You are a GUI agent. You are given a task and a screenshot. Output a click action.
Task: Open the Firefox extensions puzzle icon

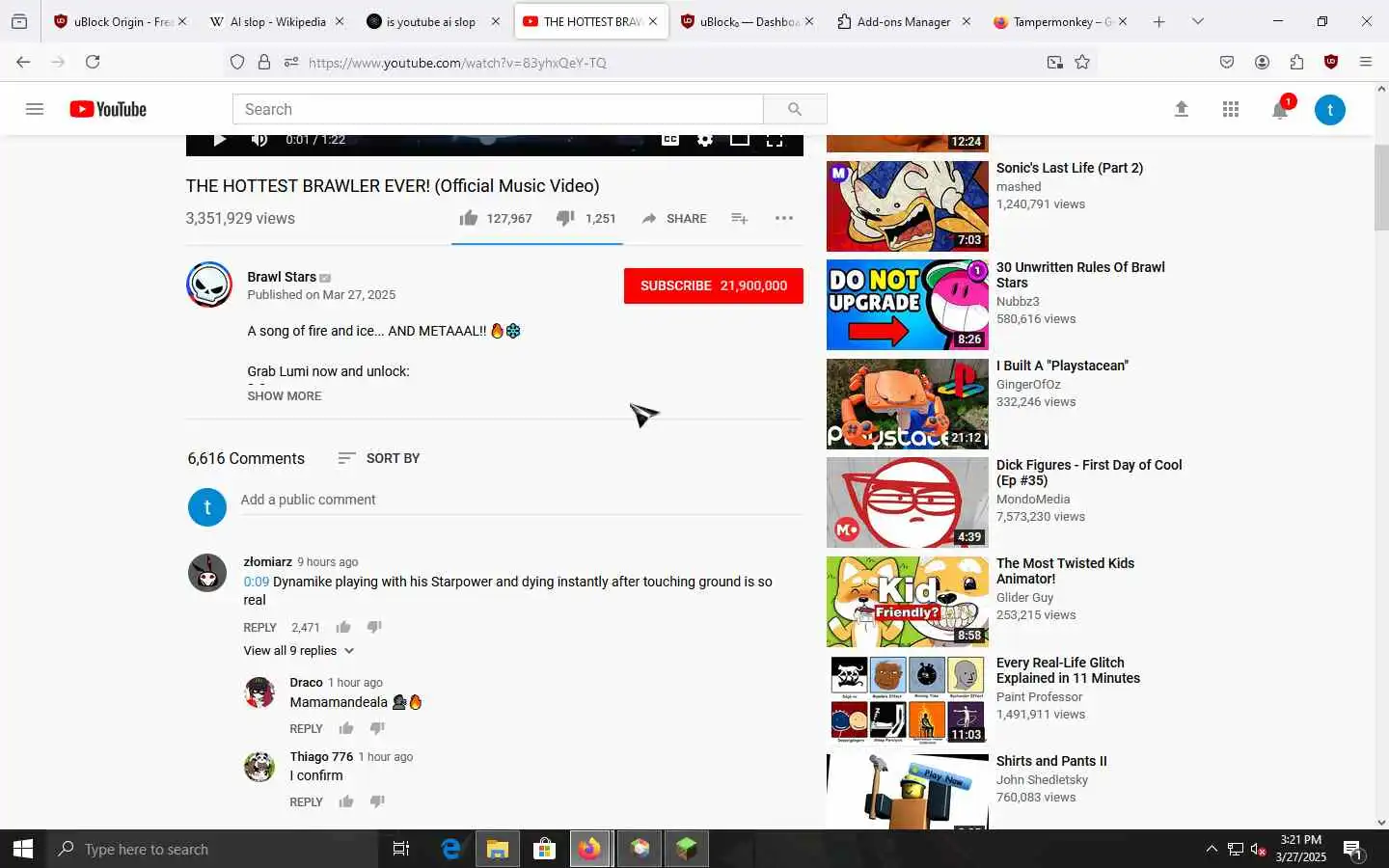click(1296, 62)
